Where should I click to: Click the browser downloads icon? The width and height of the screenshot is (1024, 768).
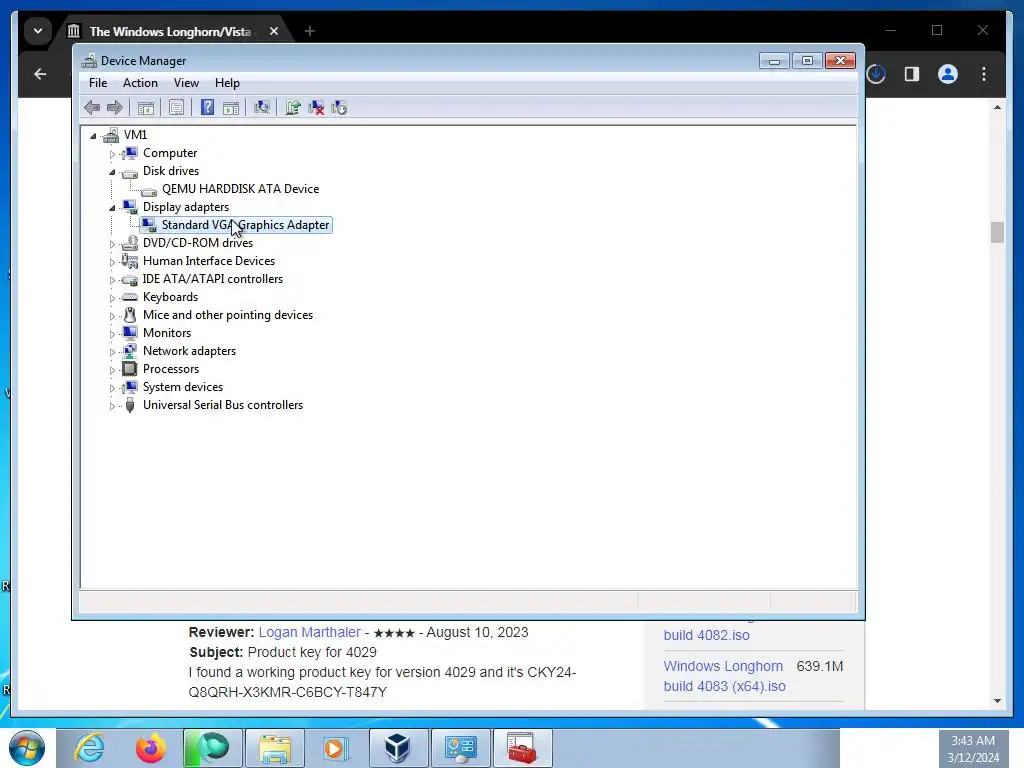pos(876,74)
